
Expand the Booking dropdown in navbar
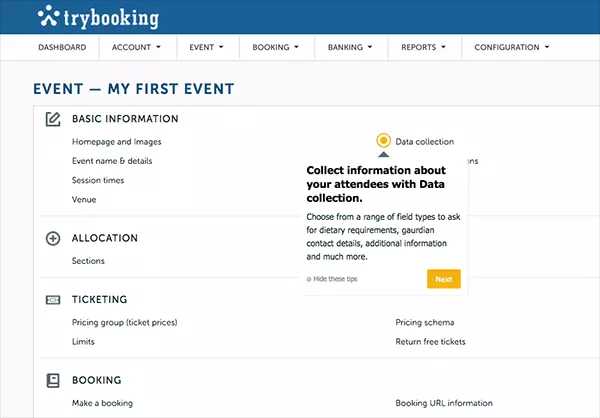(x=276, y=47)
